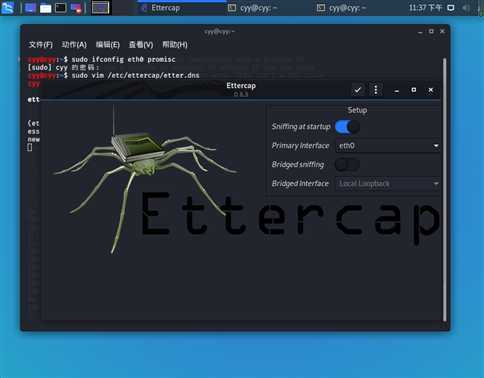Open the terminal 帮助(H) menu

pos(175,45)
